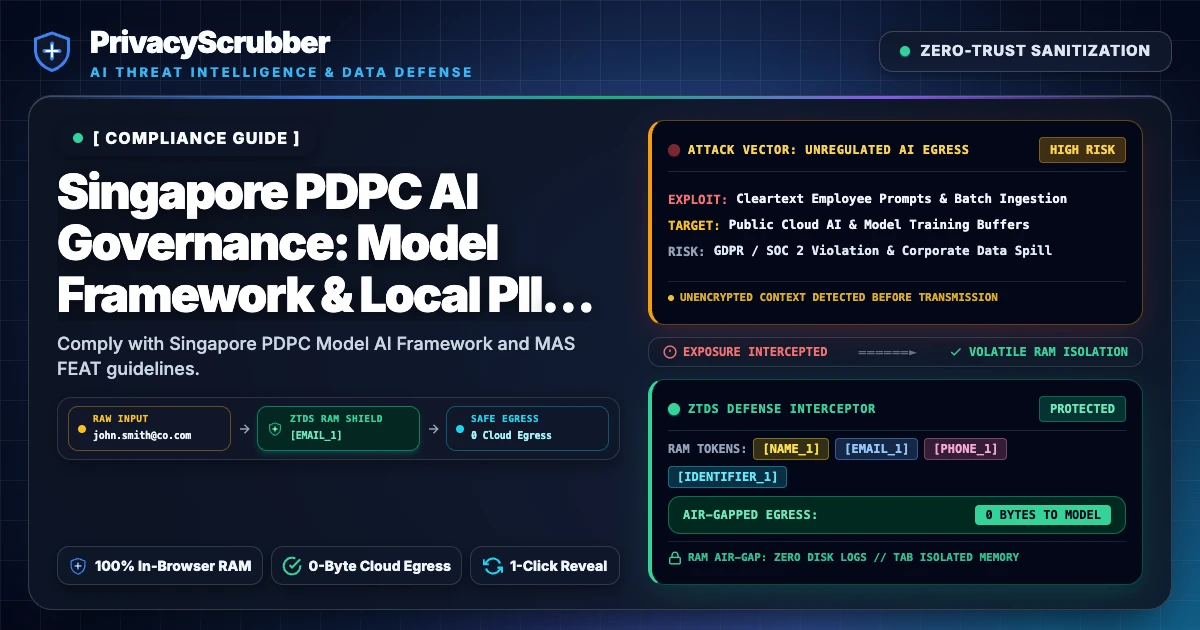
Task: Click the Attack Vector: Unregulated AI Egress heading
Action: click(828, 150)
